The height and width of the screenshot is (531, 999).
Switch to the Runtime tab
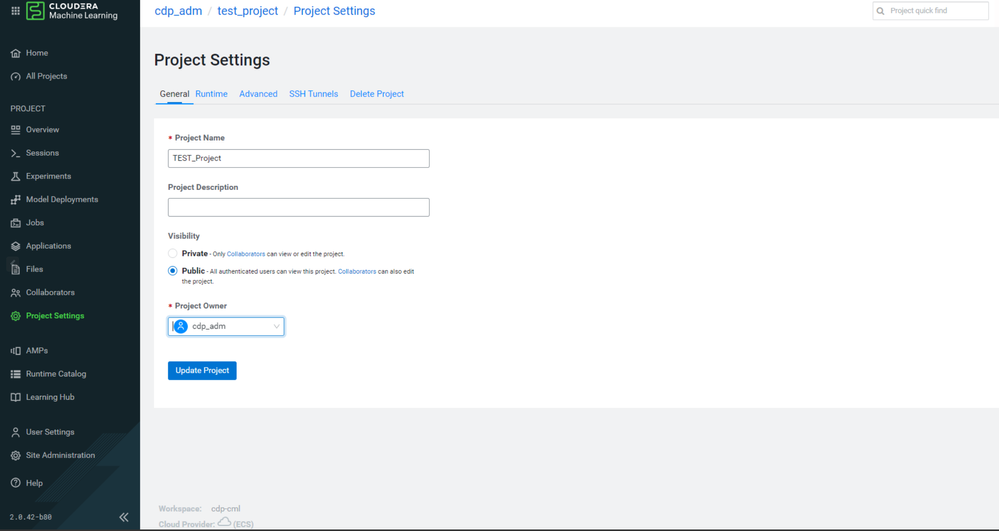(212, 94)
